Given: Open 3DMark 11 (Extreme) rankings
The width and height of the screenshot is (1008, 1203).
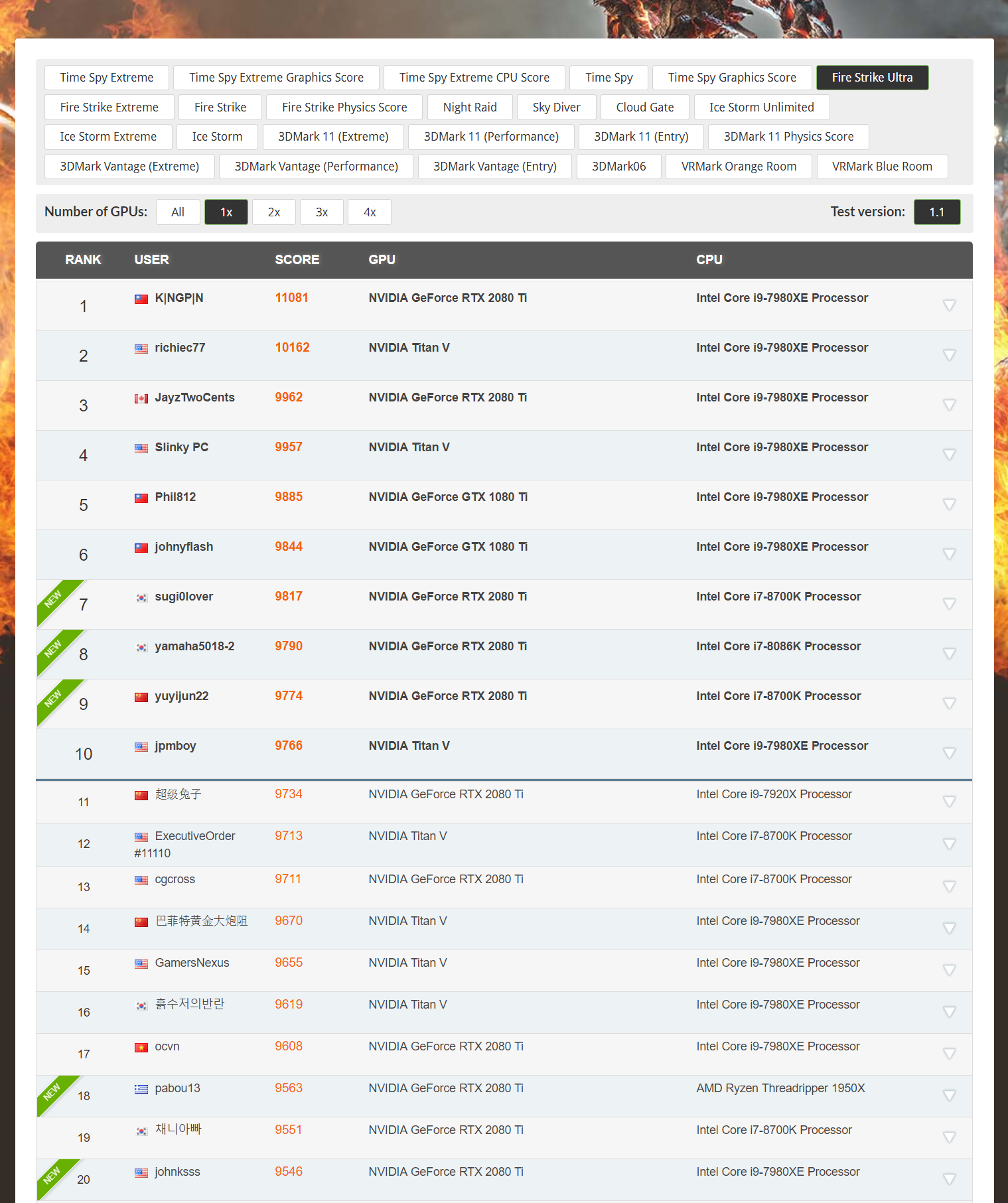Looking at the screenshot, I should point(333,137).
